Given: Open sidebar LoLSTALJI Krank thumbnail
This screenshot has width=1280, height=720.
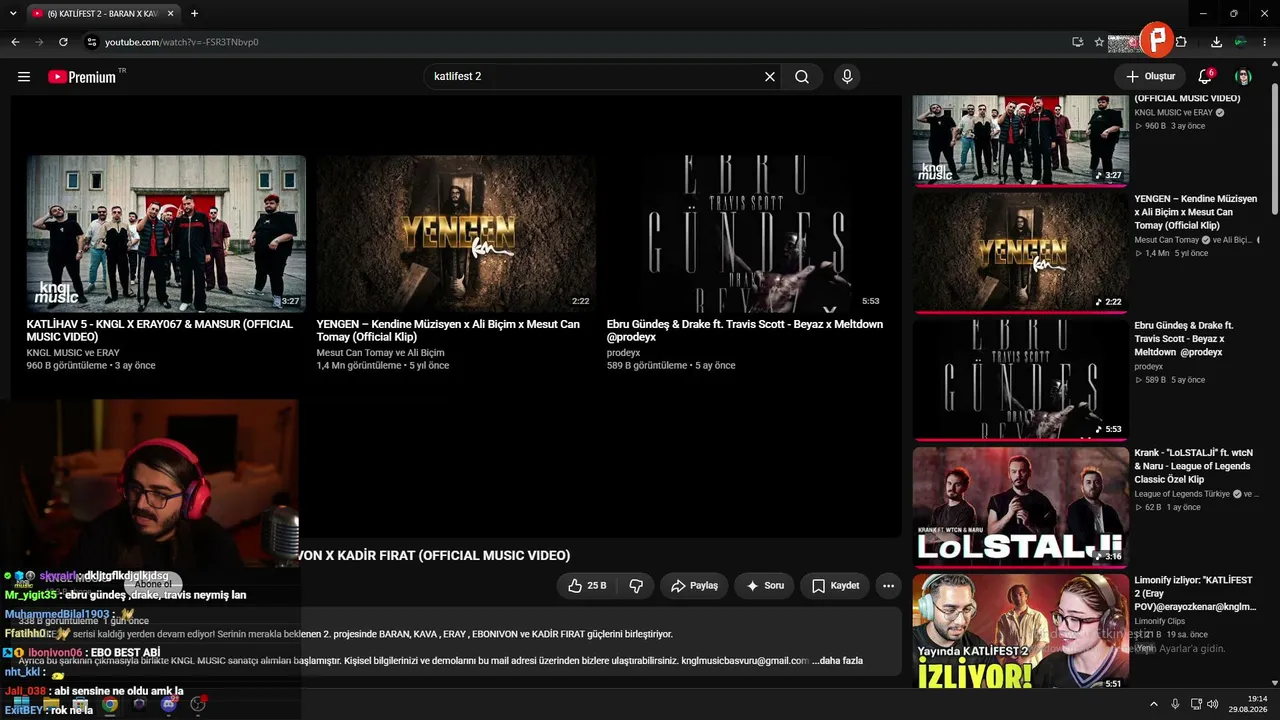Looking at the screenshot, I should tap(1021, 507).
